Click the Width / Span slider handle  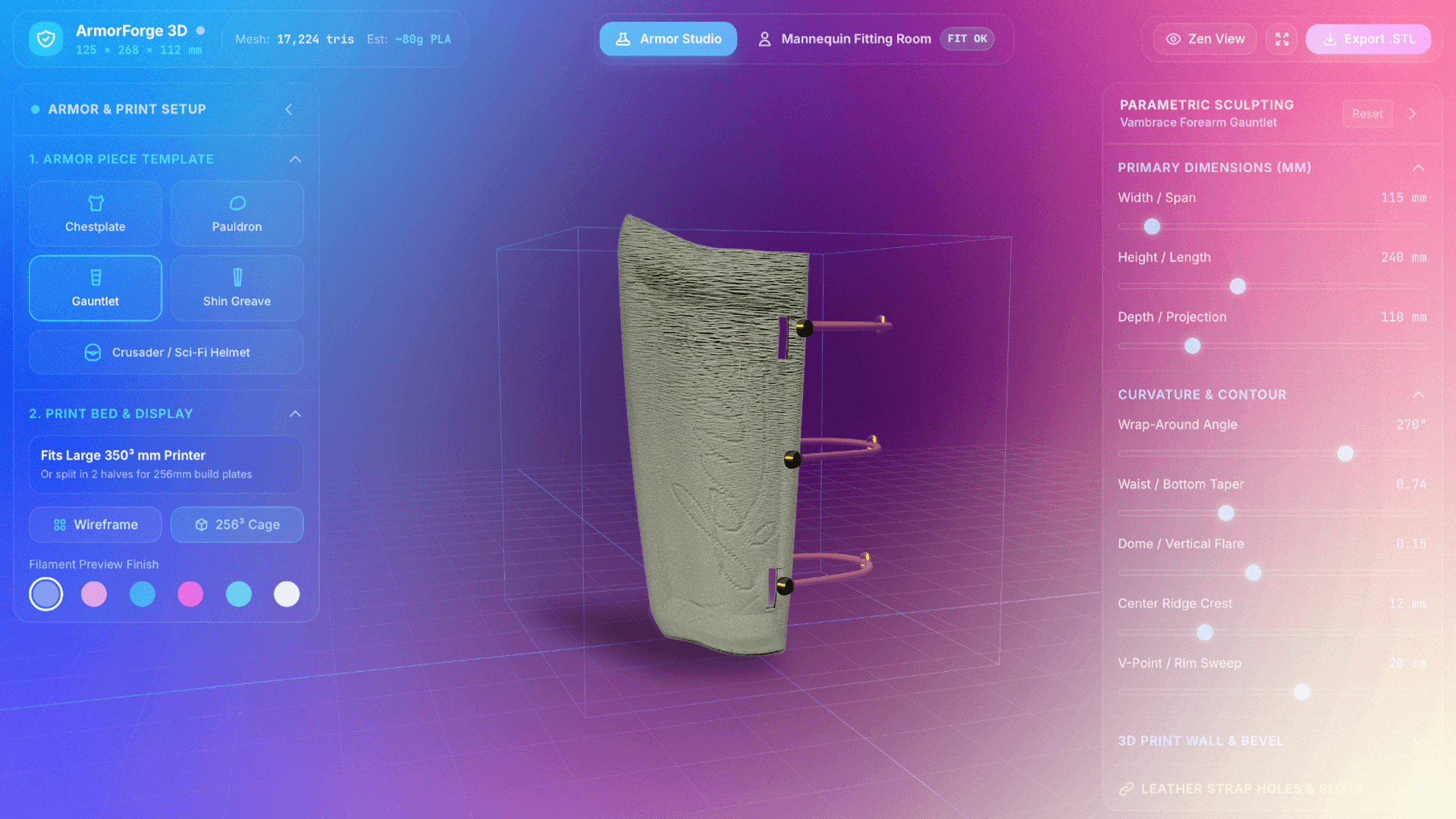[1152, 226]
